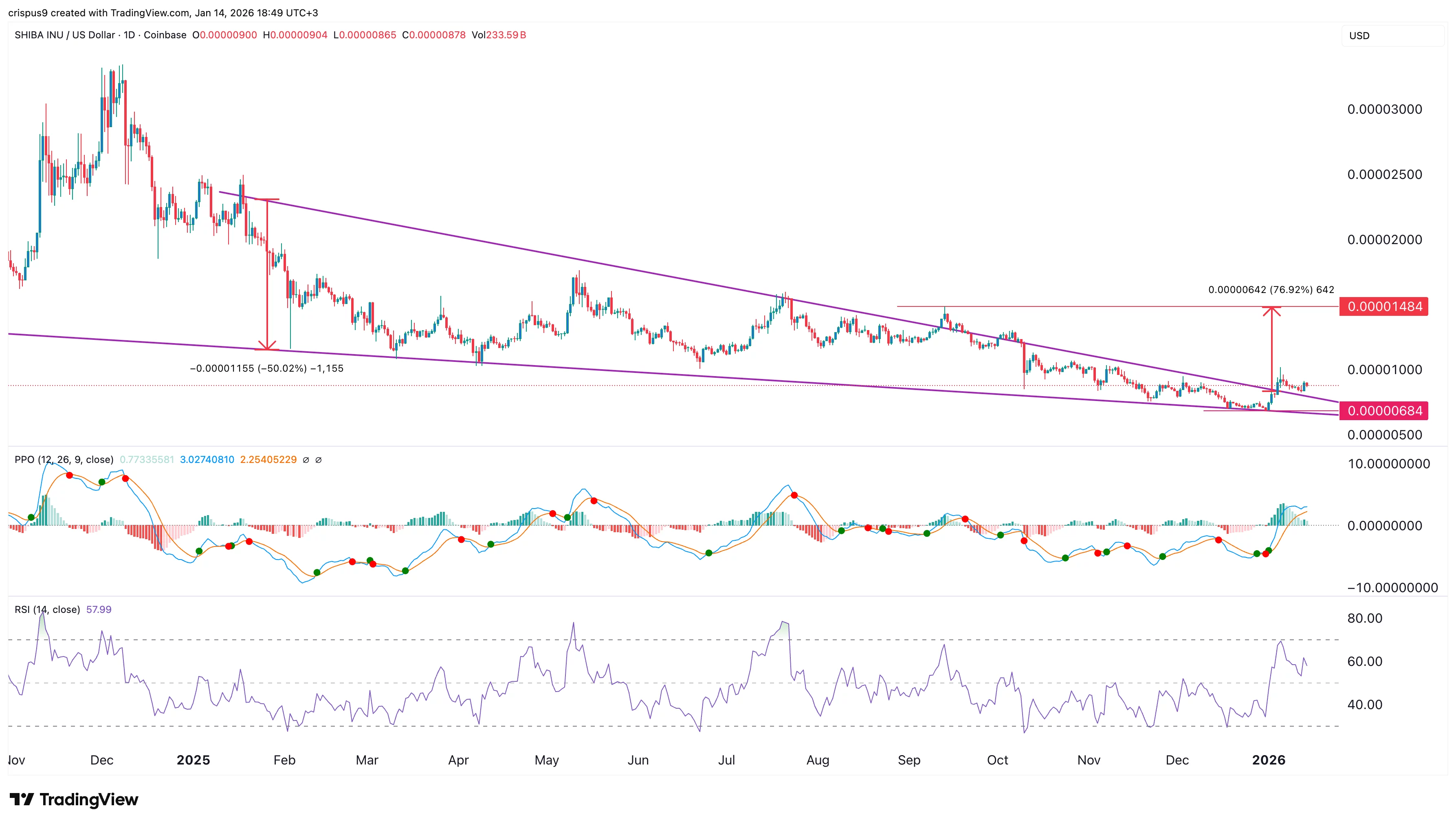
Task: Click the SHIBA INU / US Dollar symbol title
Action: tap(65, 35)
